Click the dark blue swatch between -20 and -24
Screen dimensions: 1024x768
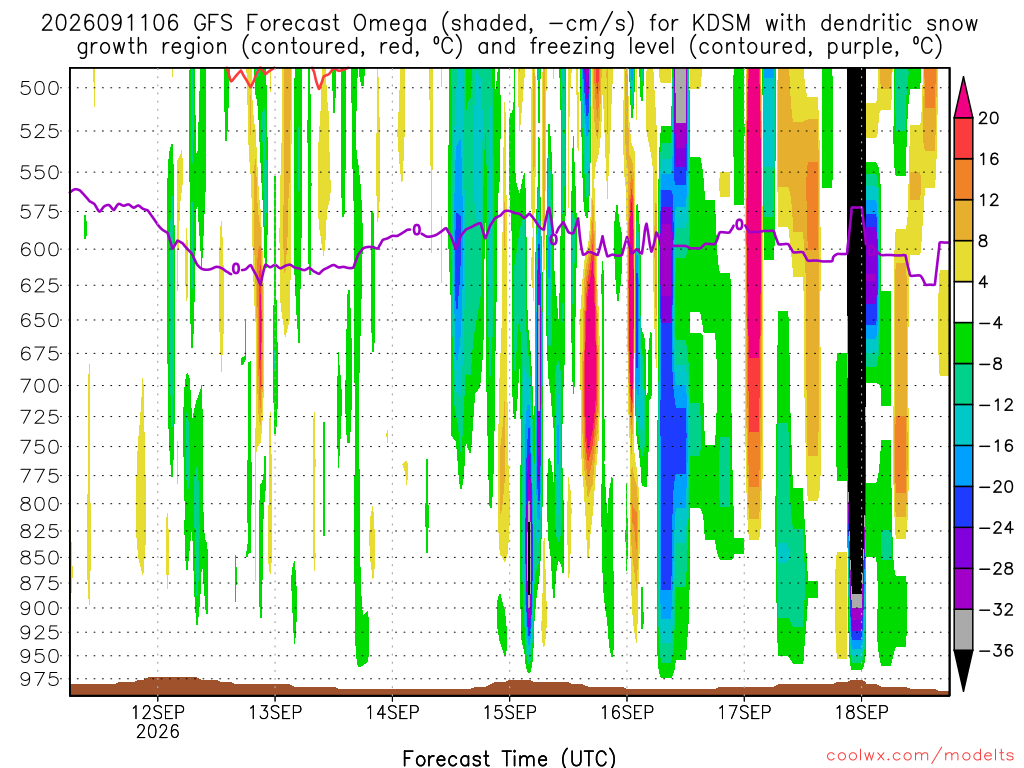(x=963, y=507)
